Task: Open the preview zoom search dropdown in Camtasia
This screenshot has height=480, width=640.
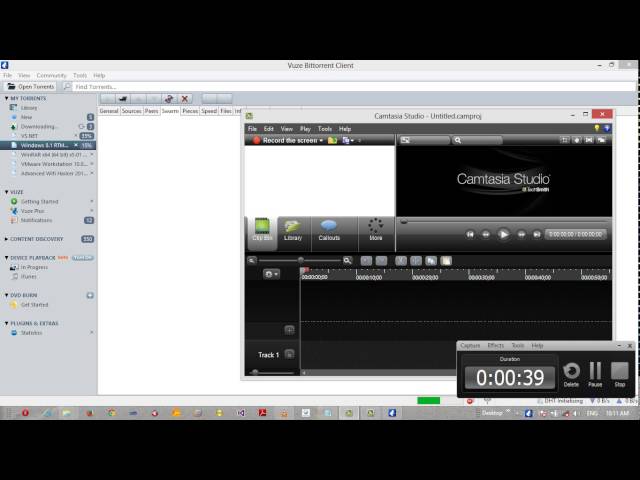Action: tap(477, 140)
